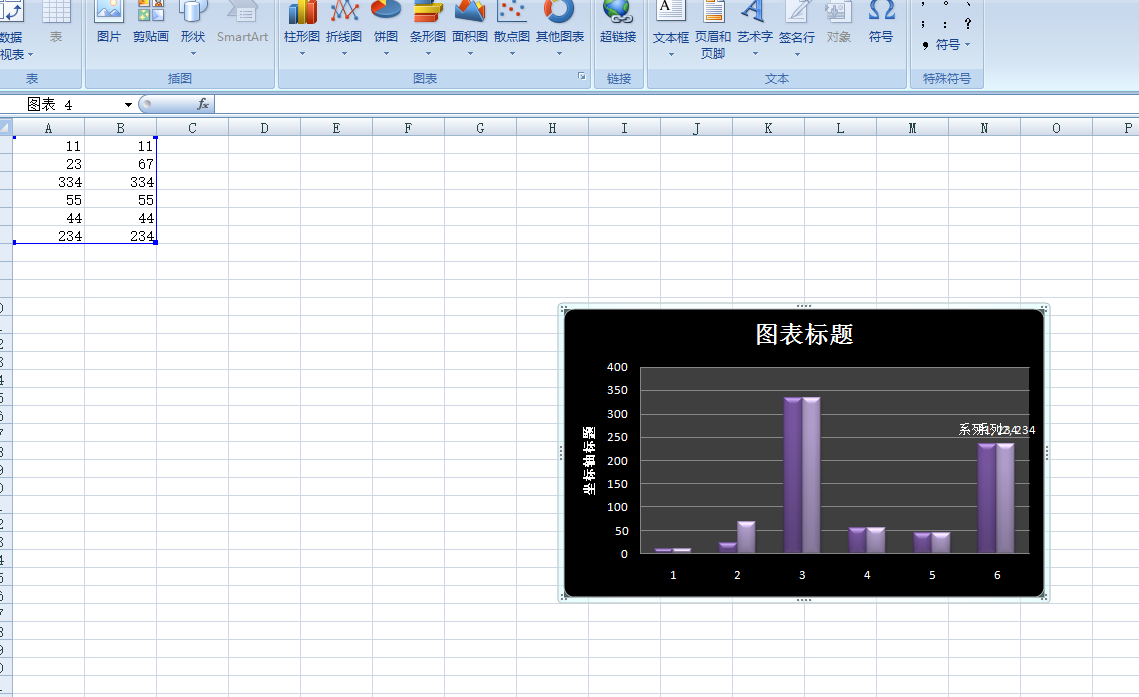Expand the line chart dropdown arrow

click(344, 54)
